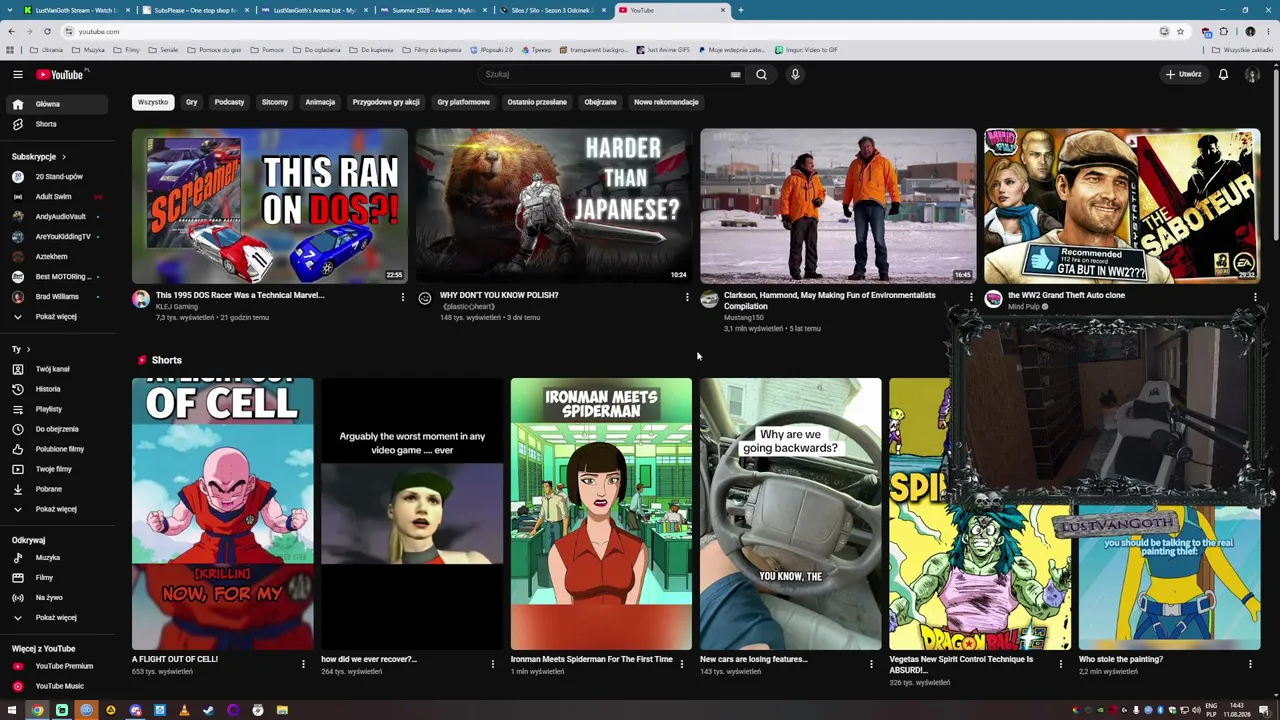This screenshot has height=720, width=1280.
Task: Open the account avatar menu
Action: (x=1251, y=74)
